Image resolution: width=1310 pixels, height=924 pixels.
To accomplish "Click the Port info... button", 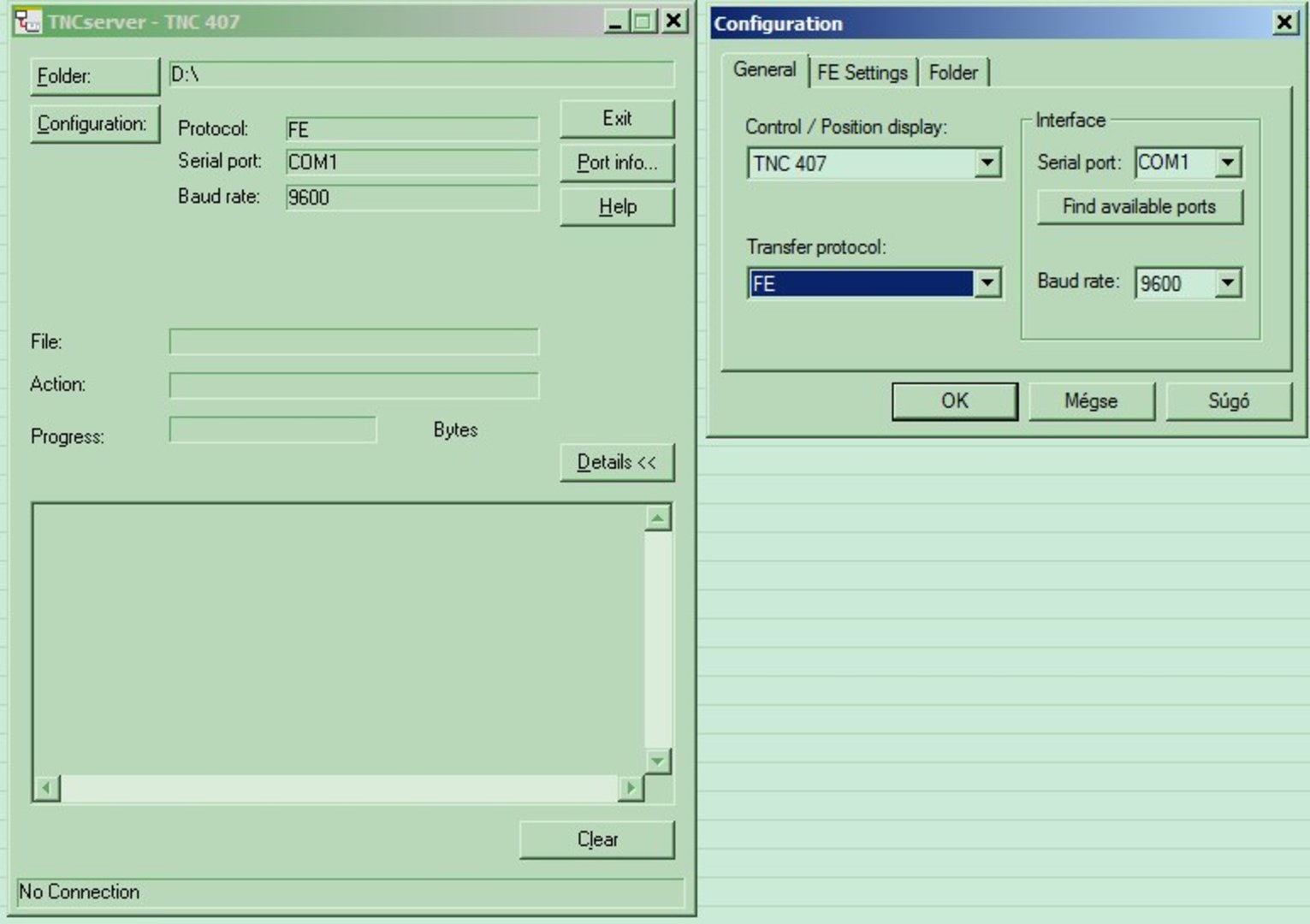I will coord(616,163).
